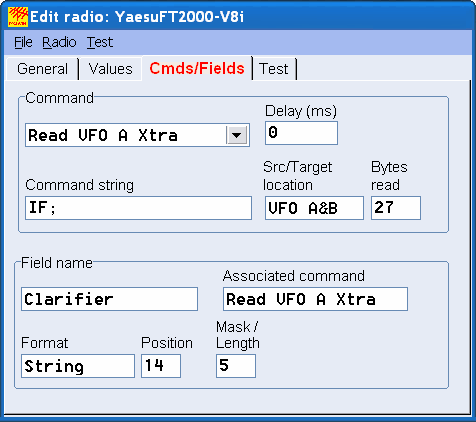Click the Position label
The width and height of the screenshot is (476, 422).
[167, 343]
